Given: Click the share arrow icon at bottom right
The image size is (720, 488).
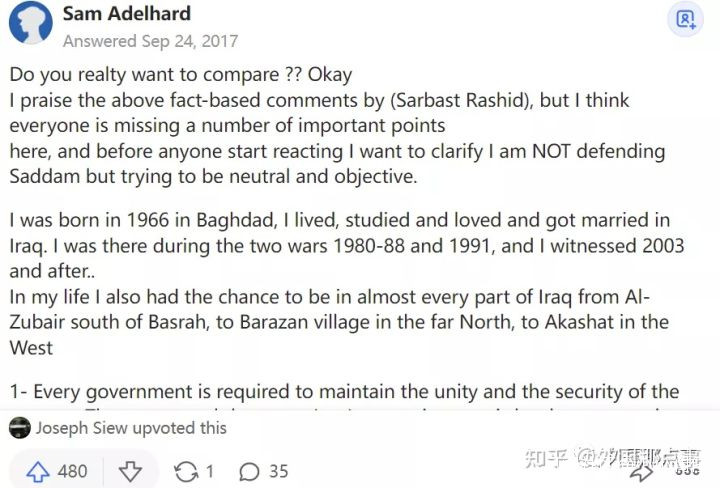Looking at the screenshot, I should point(641,471).
